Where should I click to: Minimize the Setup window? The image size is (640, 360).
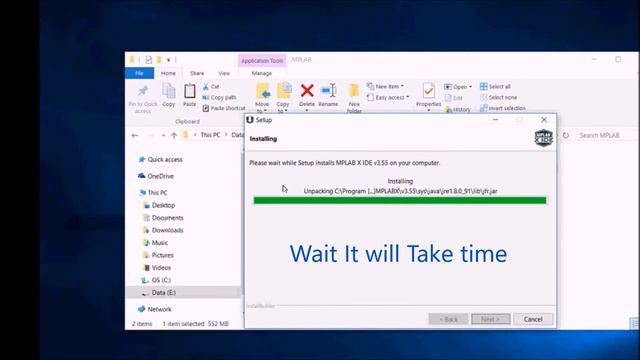click(x=495, y=120)
